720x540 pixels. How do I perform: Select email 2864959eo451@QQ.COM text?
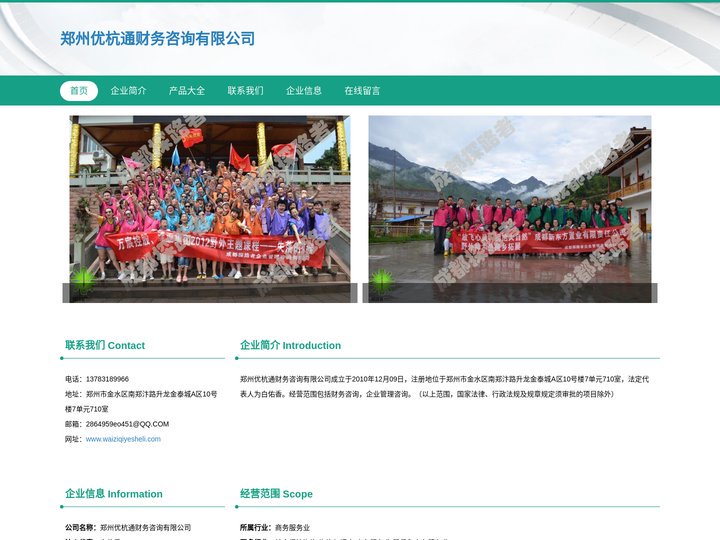point(127,424)
